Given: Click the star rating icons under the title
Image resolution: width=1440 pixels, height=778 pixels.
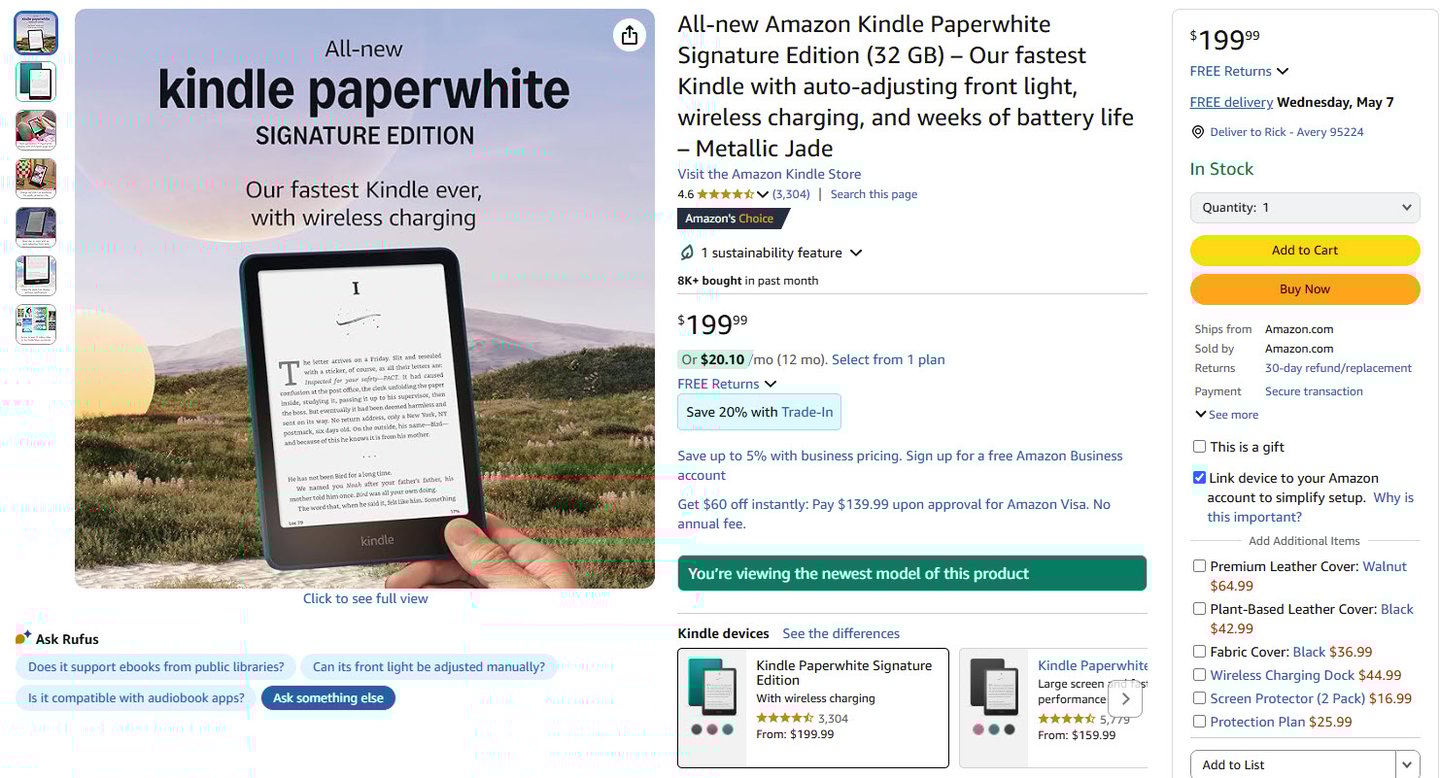Looking at the screenshot, I should click(x=725, y=194).
